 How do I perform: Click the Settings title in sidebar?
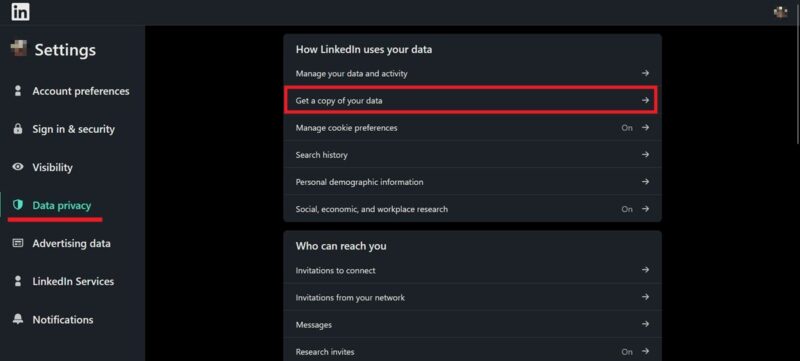[65, 50]
